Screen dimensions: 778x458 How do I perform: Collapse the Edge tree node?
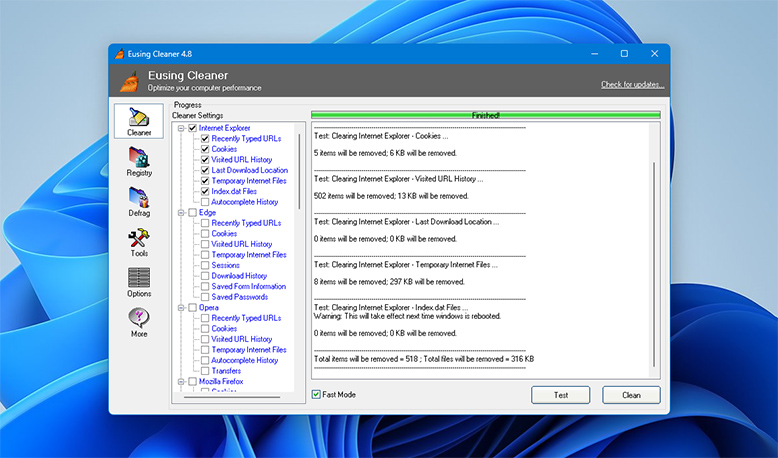point(182,212)
